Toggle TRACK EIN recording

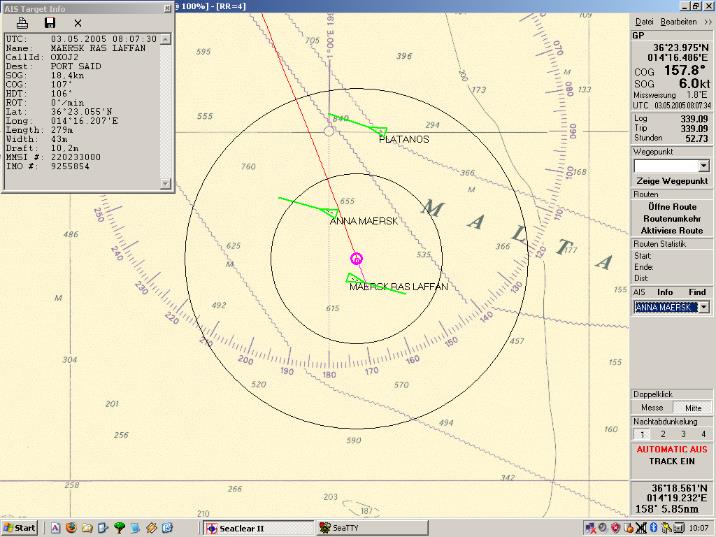pyautogui.click(x=672, y=461)
